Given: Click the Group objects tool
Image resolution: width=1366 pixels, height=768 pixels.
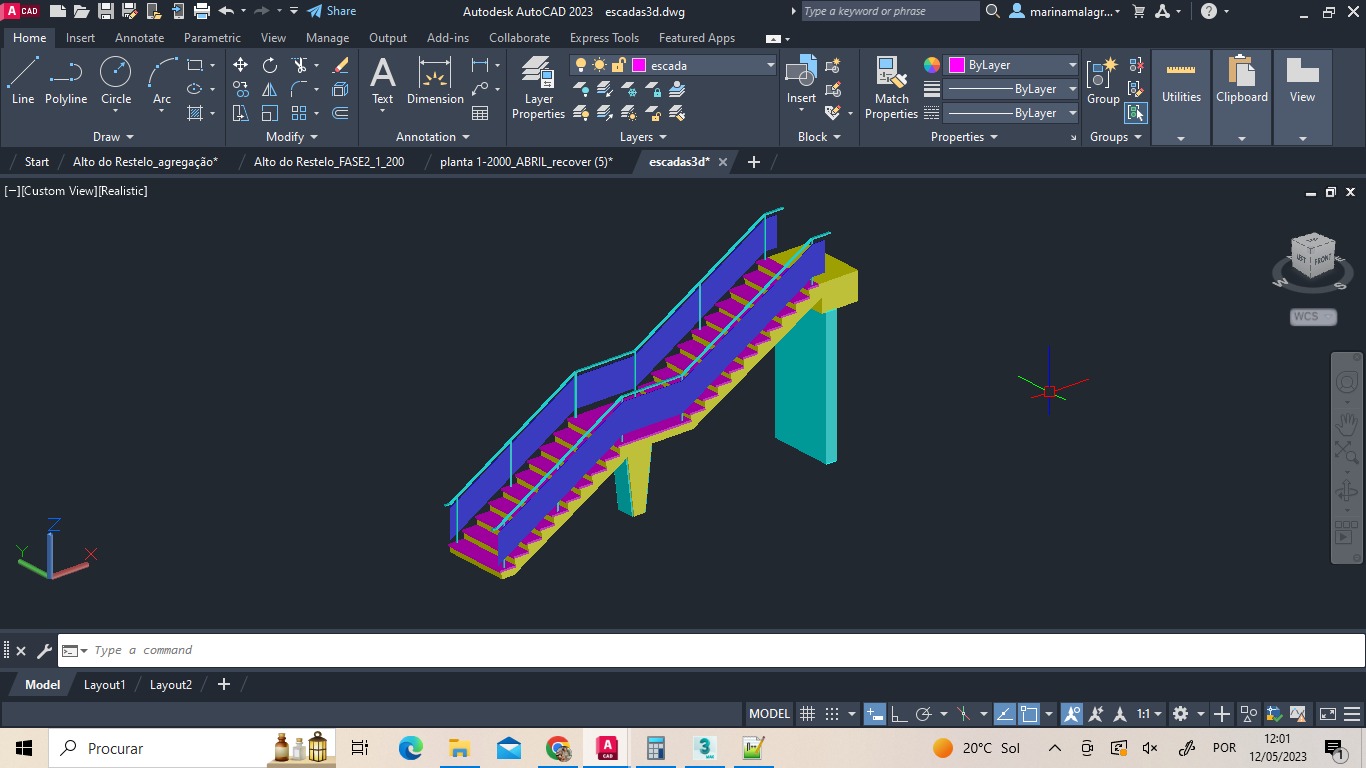Looking at the screenshot, I should (x=1103, y=81).
